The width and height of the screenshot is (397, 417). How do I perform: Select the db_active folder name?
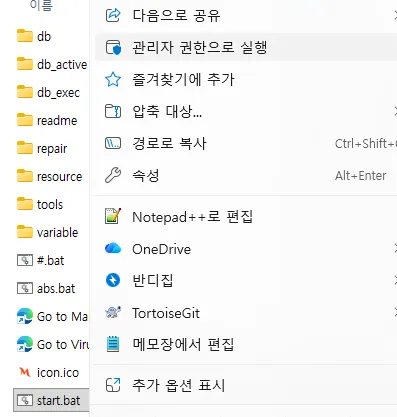[62, 64]
